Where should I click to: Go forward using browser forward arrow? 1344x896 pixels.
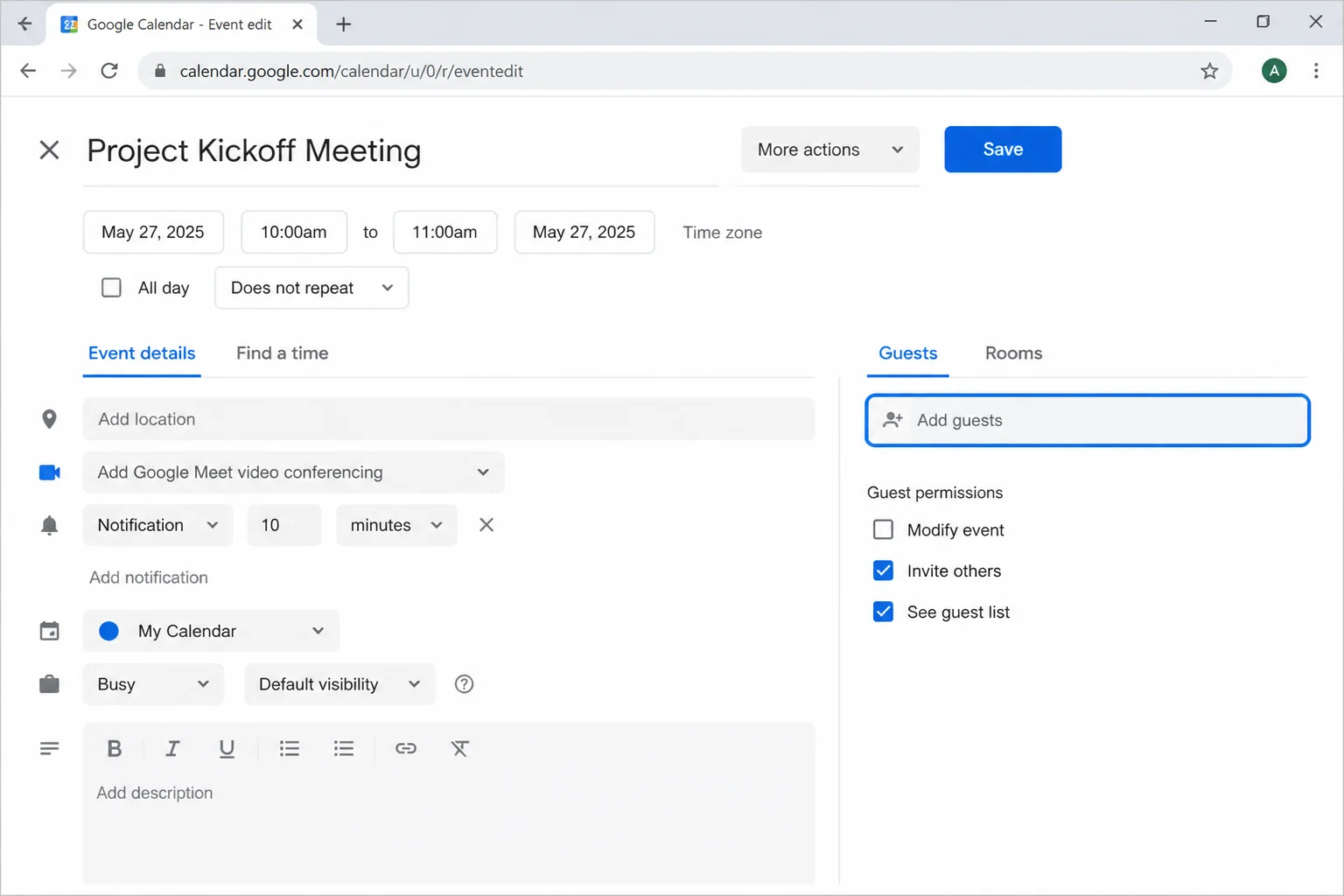point(68,71)
